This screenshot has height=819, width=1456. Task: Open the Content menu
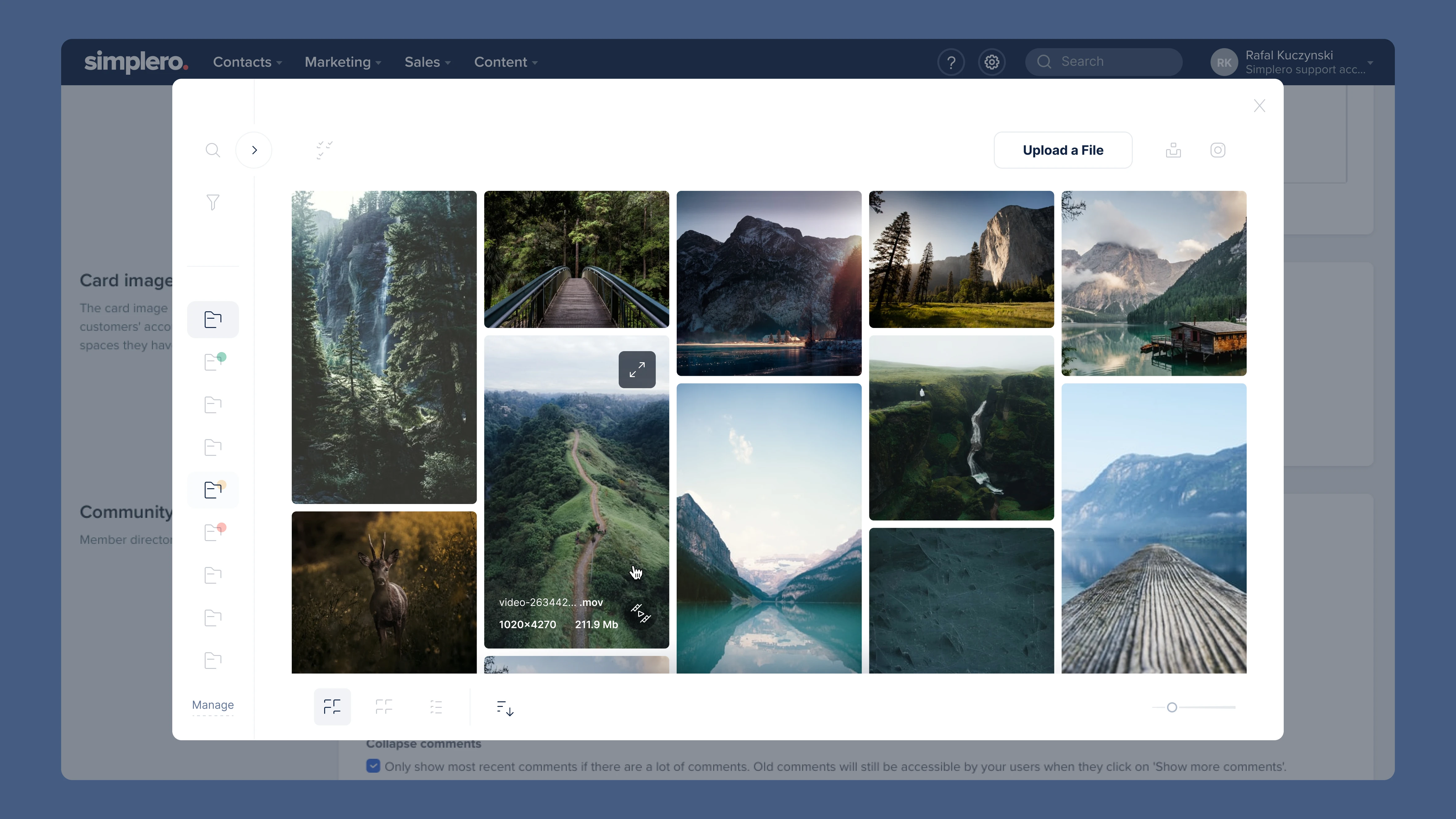click(505, 62)
